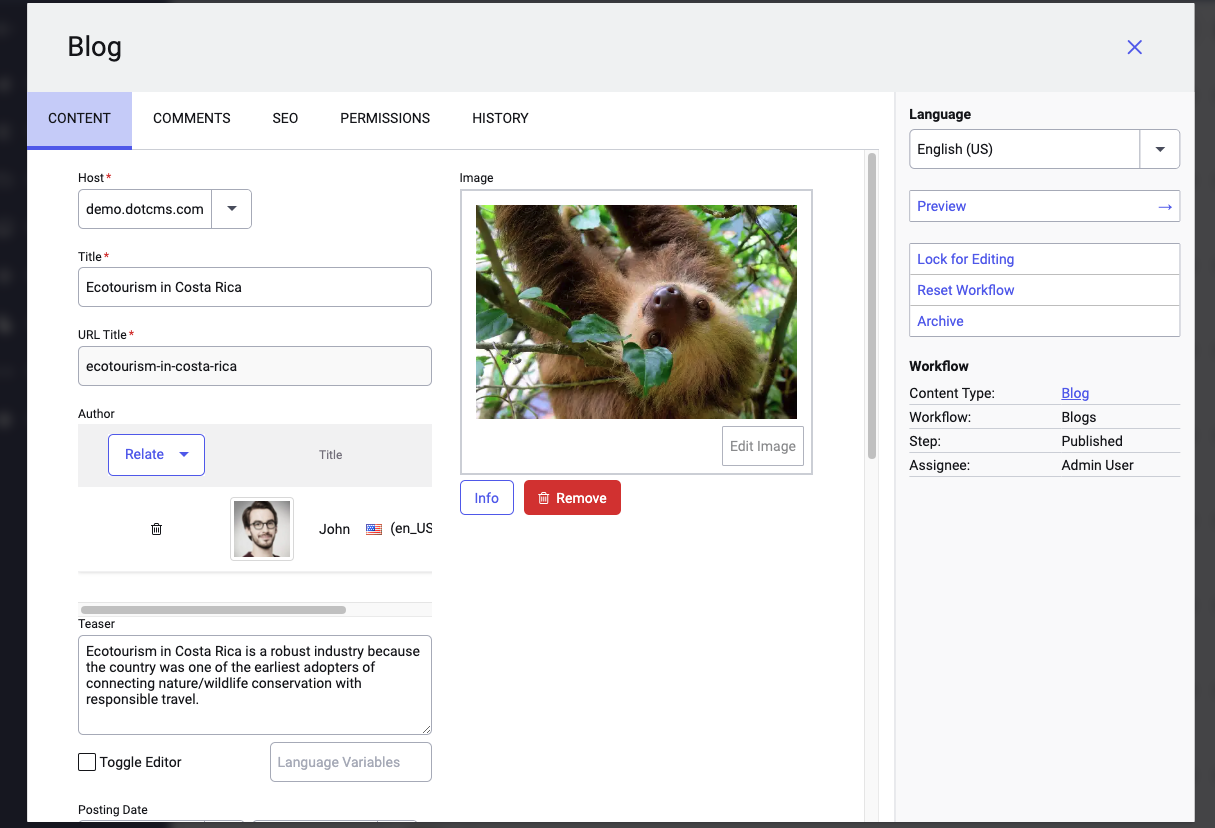This screenshot has height=828, width=1215.
Task: Click into the Title input field
Action: tap(255, 287)
